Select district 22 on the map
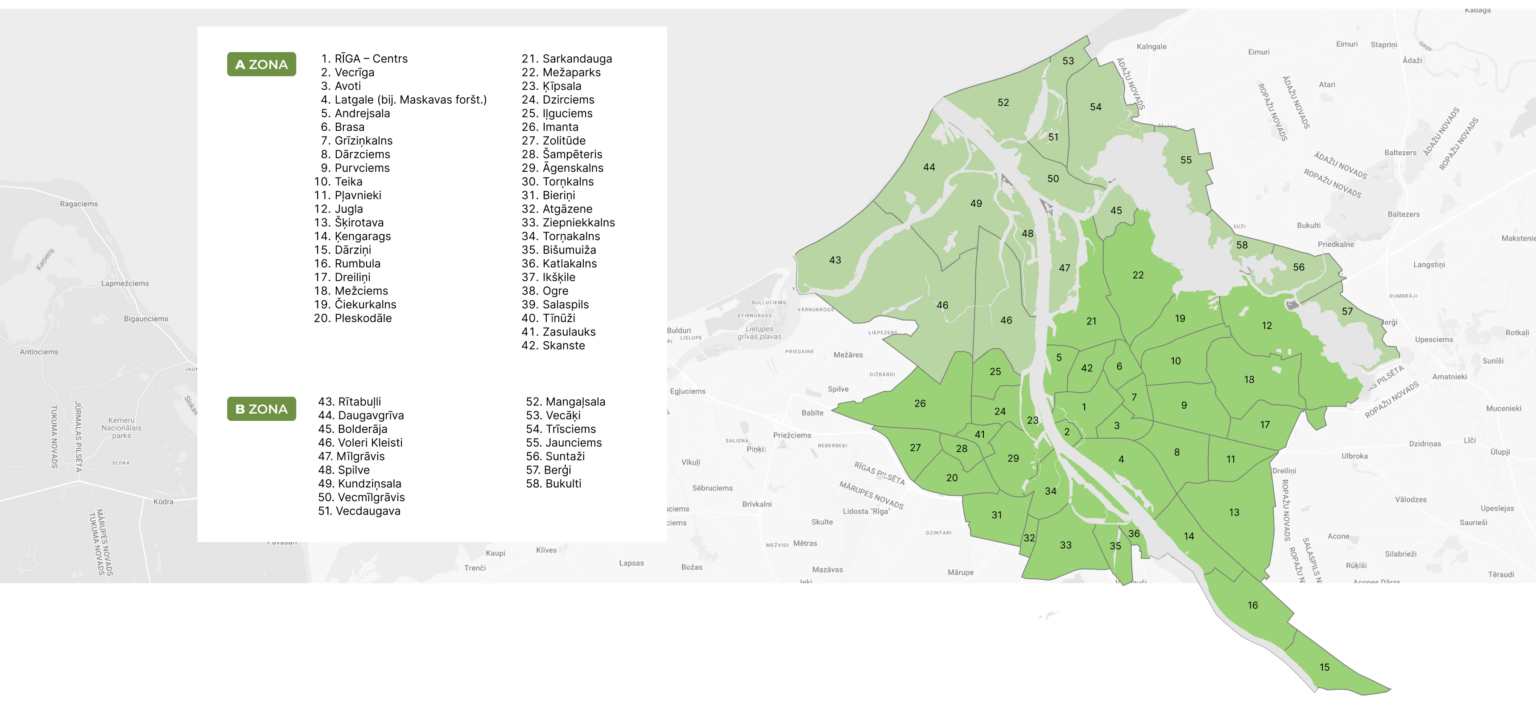1536x706 pixels. 1138,275
